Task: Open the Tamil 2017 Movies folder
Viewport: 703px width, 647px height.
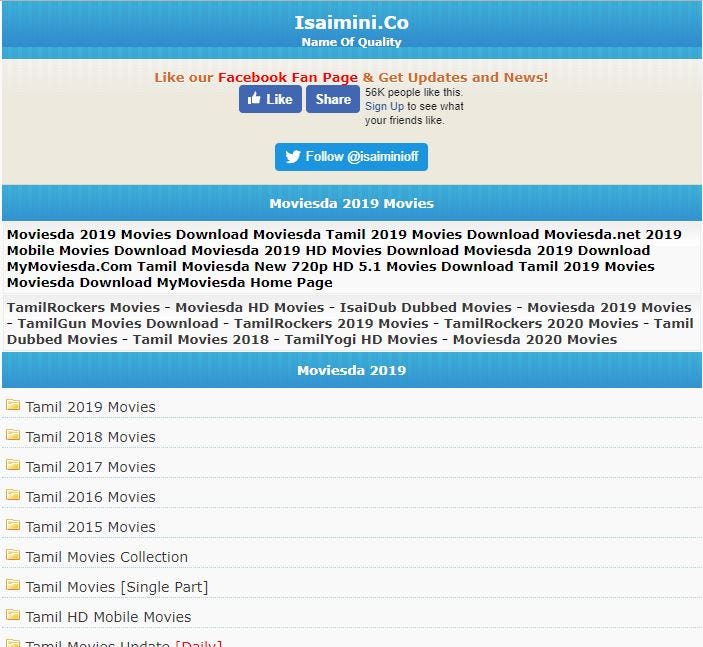Action: [91, 467]
